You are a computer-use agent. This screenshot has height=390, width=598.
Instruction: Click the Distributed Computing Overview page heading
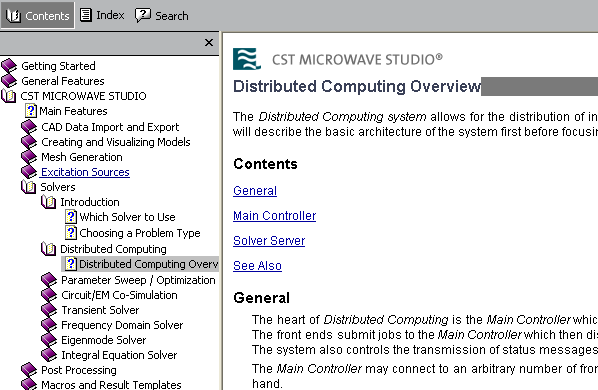pos(357,87)
